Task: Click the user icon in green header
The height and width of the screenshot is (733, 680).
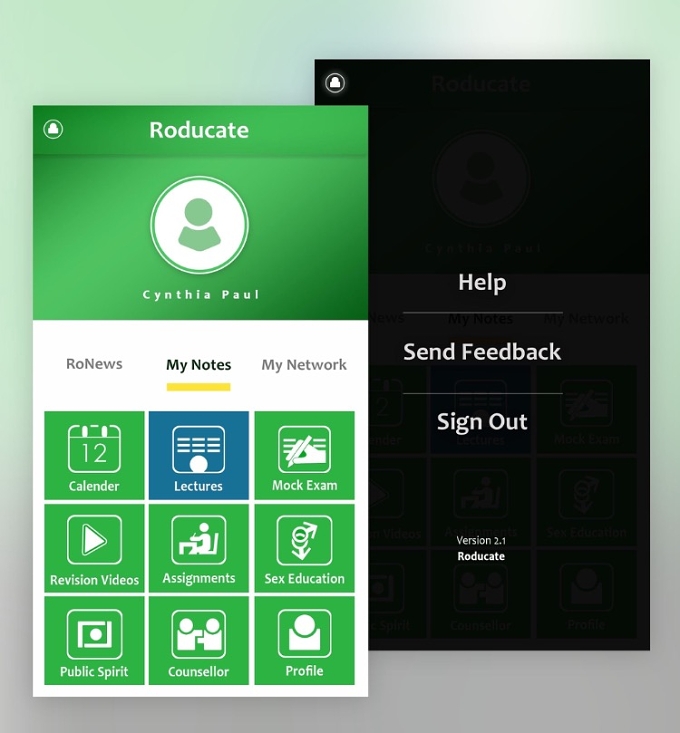Action: click(53, 129)
